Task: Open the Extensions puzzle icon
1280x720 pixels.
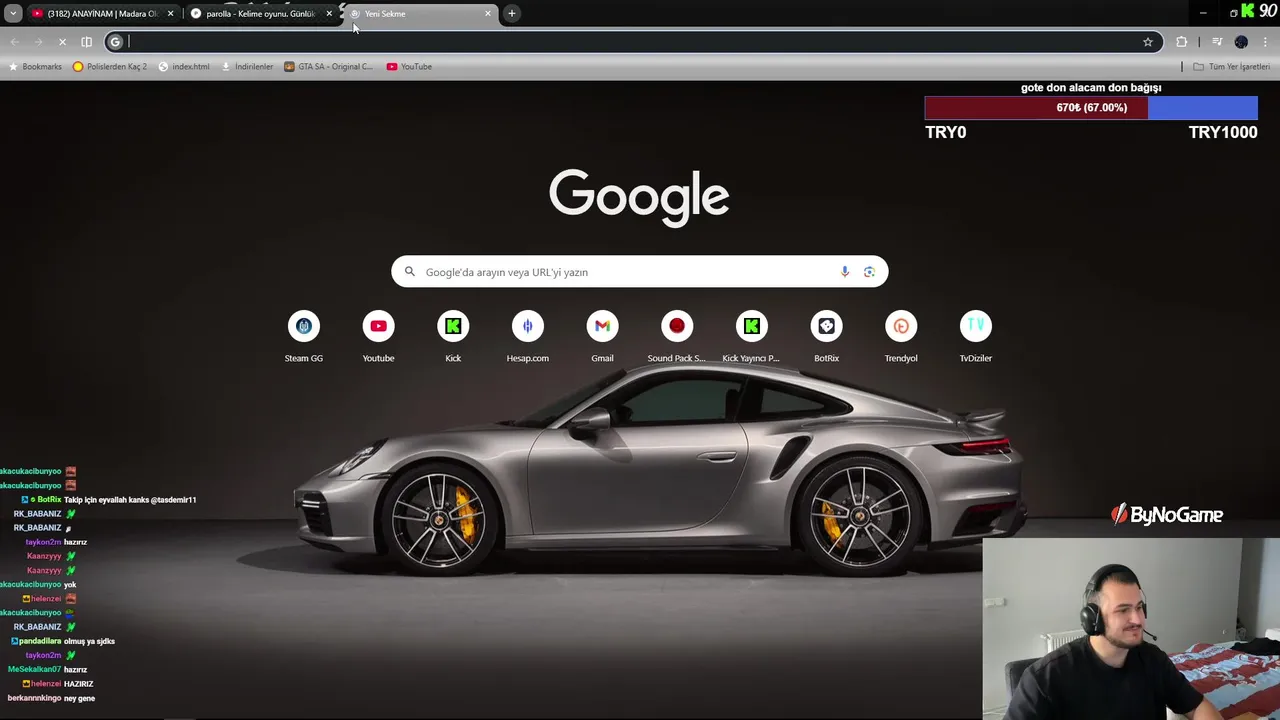Action: point(1182,42)
